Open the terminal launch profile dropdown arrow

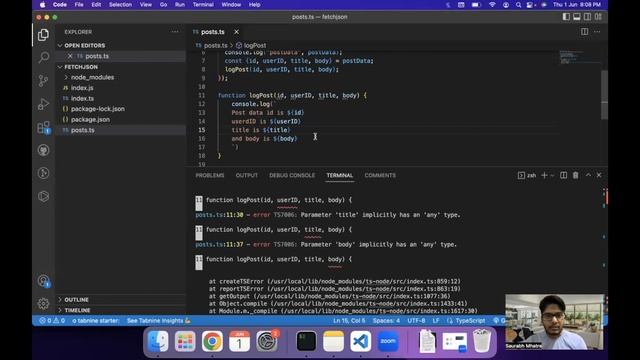[552, 176]
